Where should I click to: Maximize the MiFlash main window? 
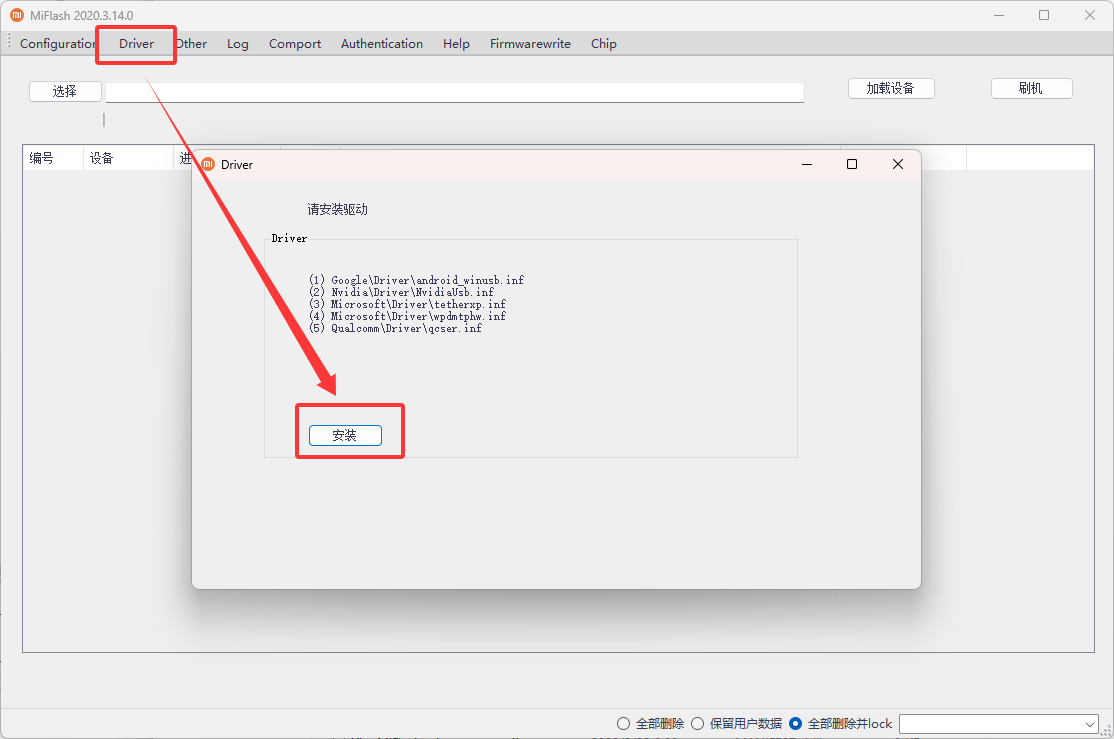click(1044, 15)
